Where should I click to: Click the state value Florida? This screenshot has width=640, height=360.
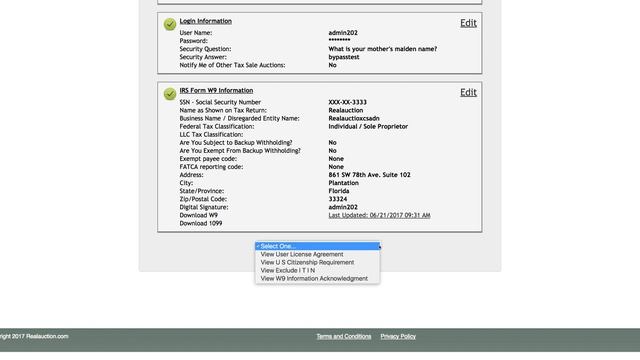[x=339, y=191]
